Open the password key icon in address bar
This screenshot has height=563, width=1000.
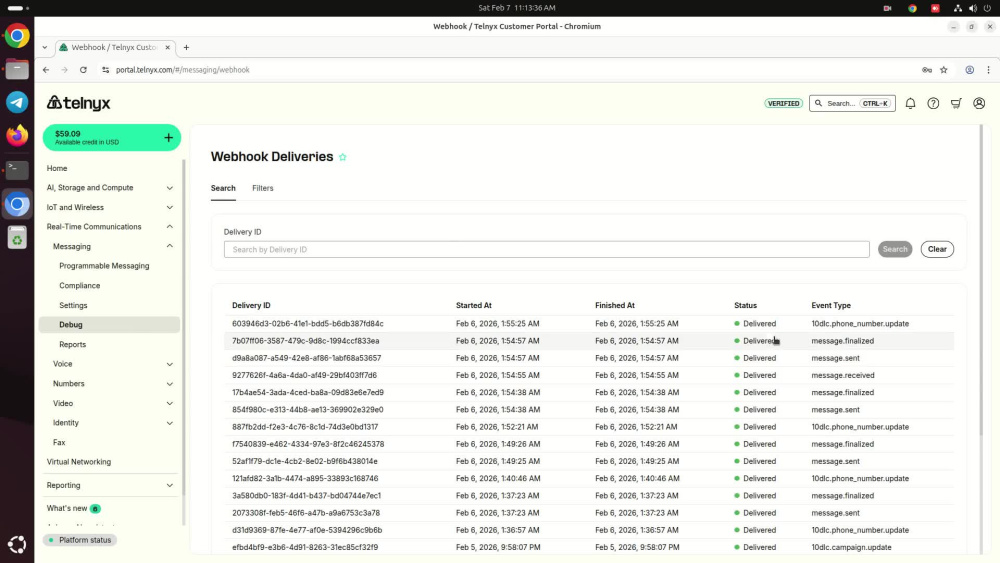tap(927, 70)
